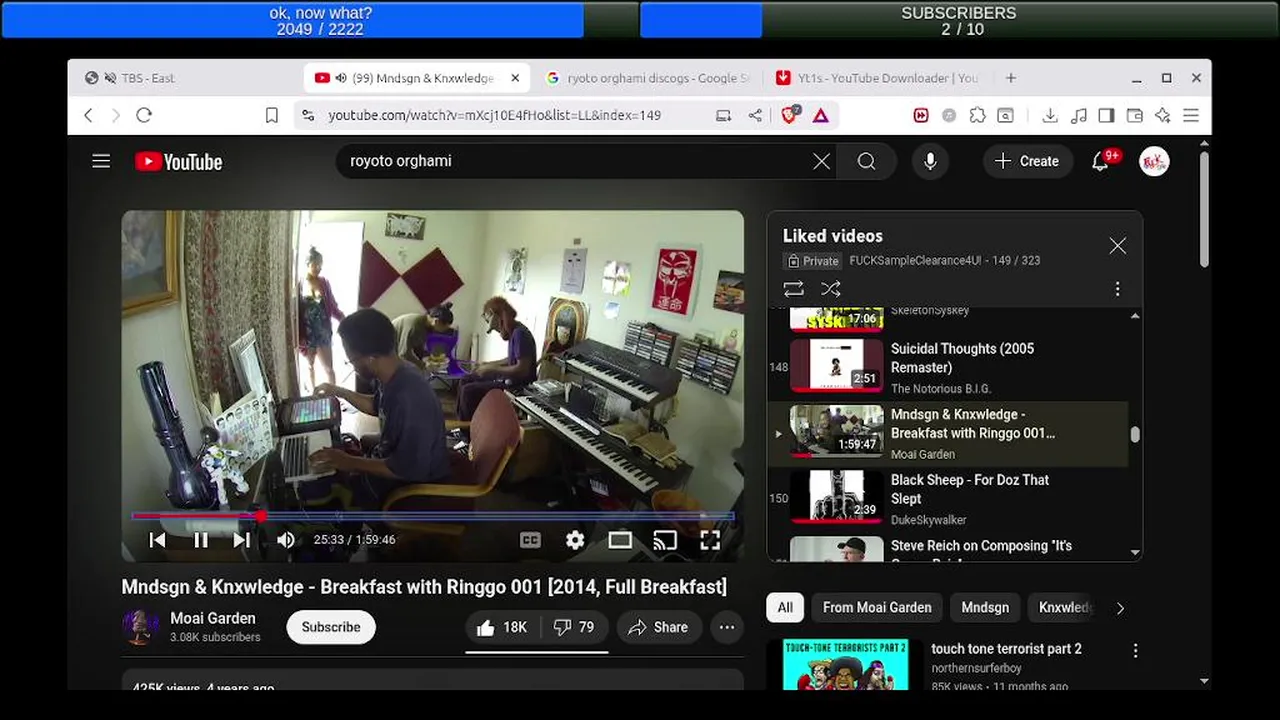This screenshot has width=1280, height=720.
Task: Open the browser extensions puzzle icon
Action: click(x=977, y=116)
